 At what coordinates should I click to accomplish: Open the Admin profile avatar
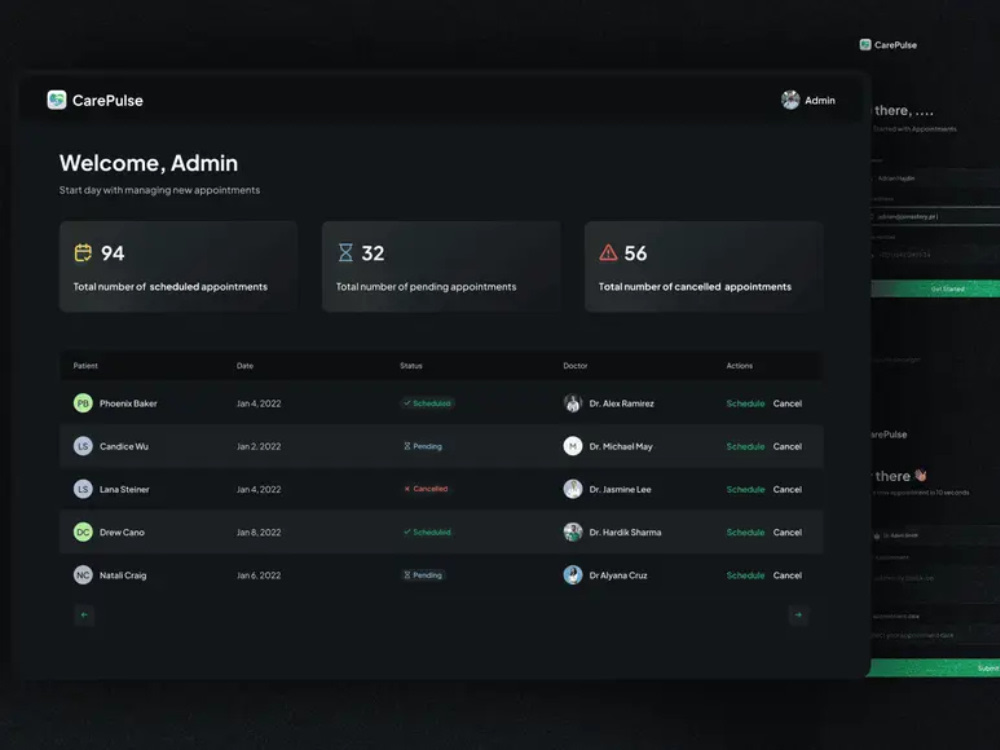[x=790, y=100]
